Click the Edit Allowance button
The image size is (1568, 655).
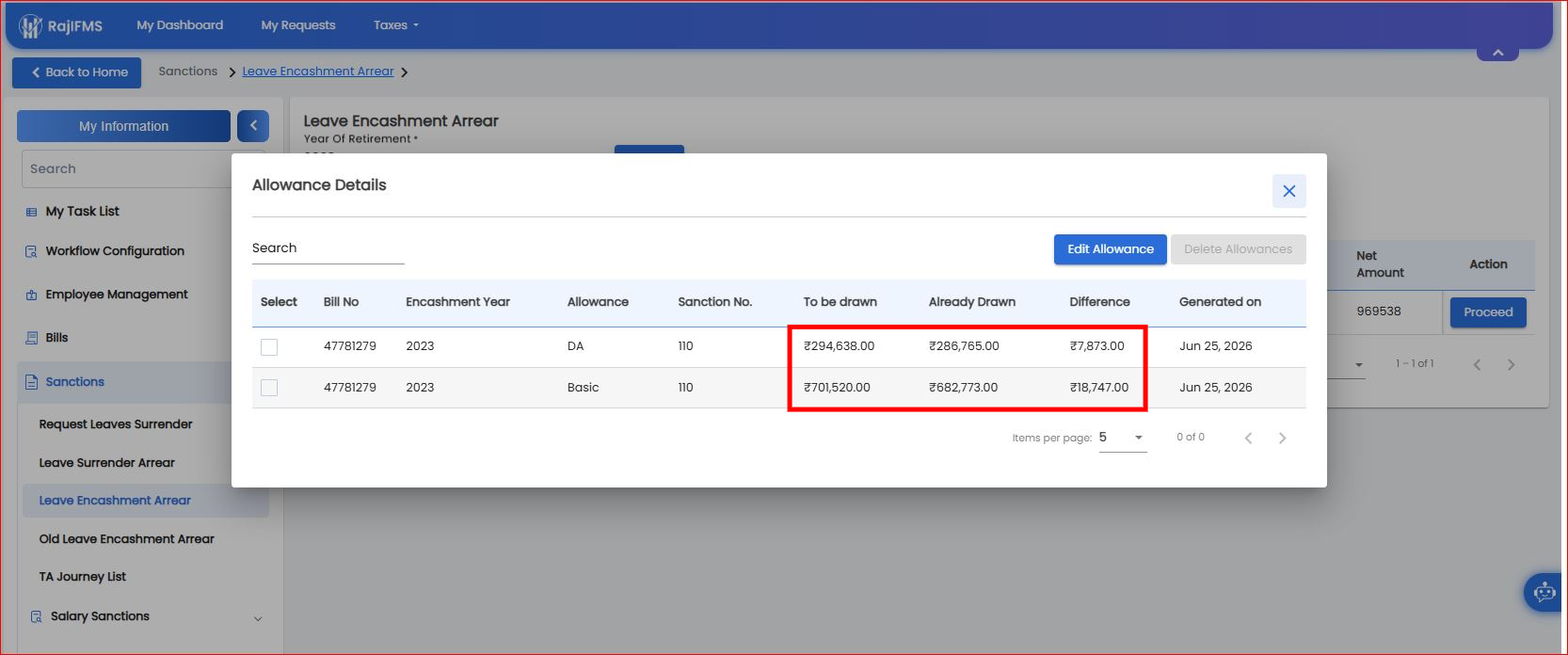[1111, 249]
